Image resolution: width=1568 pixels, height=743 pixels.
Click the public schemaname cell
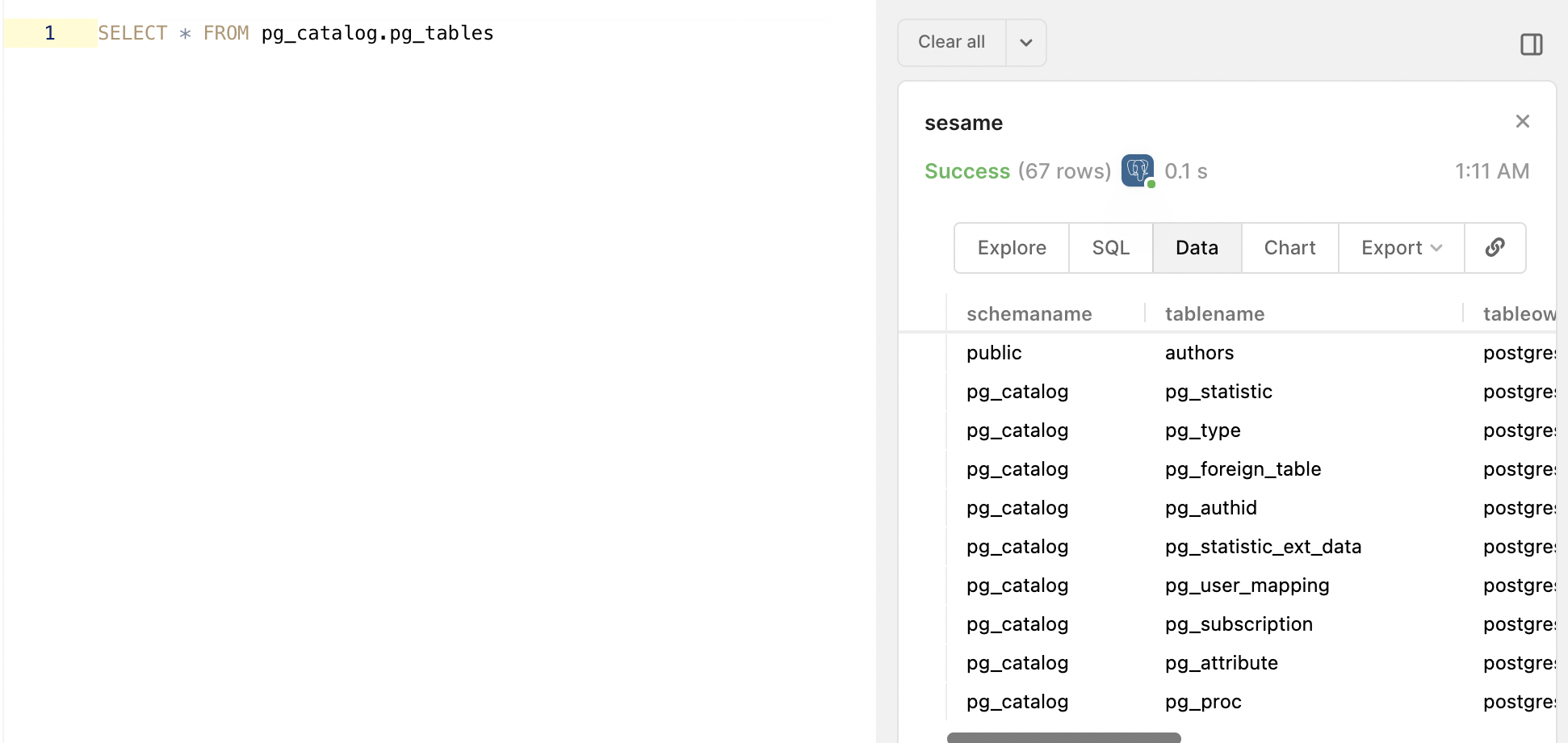pyautogui.click(x=994, y=353)
